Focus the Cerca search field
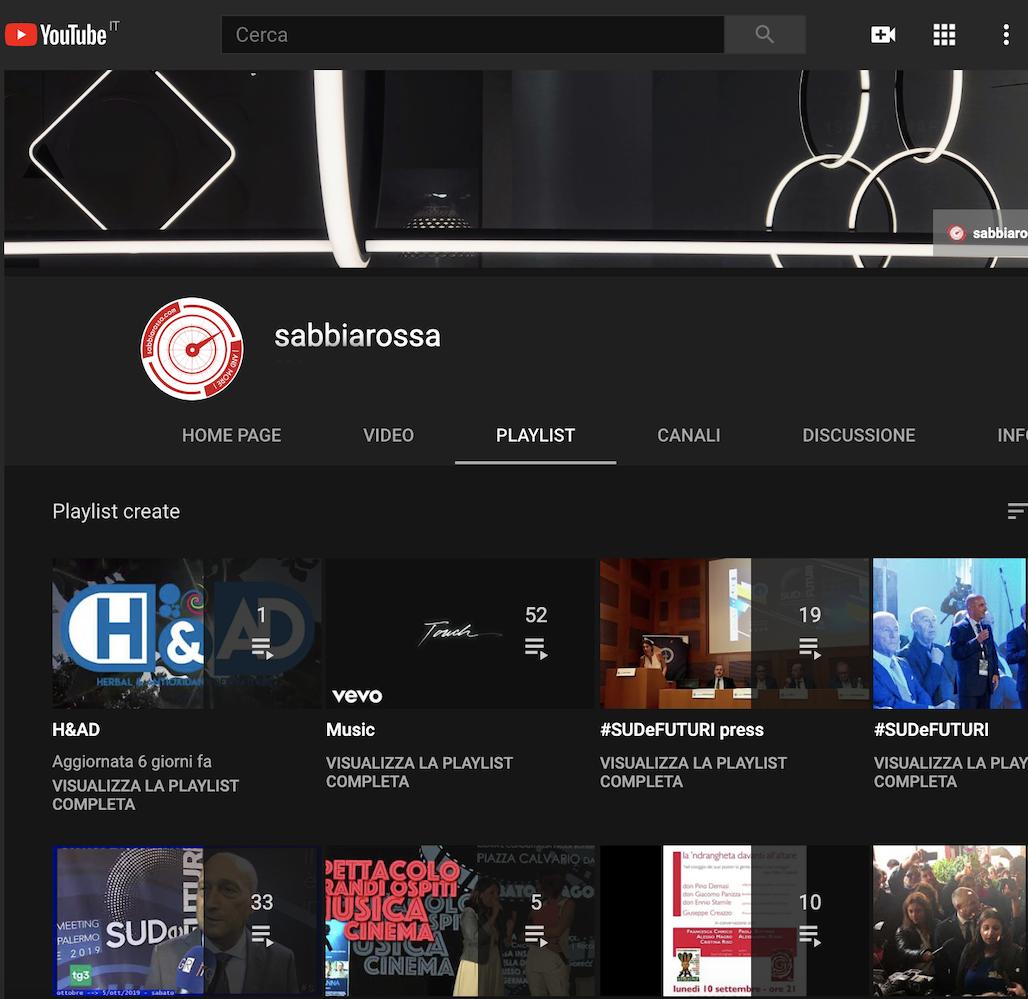This screenshot has width=1028, height=999. pos(473,35)
